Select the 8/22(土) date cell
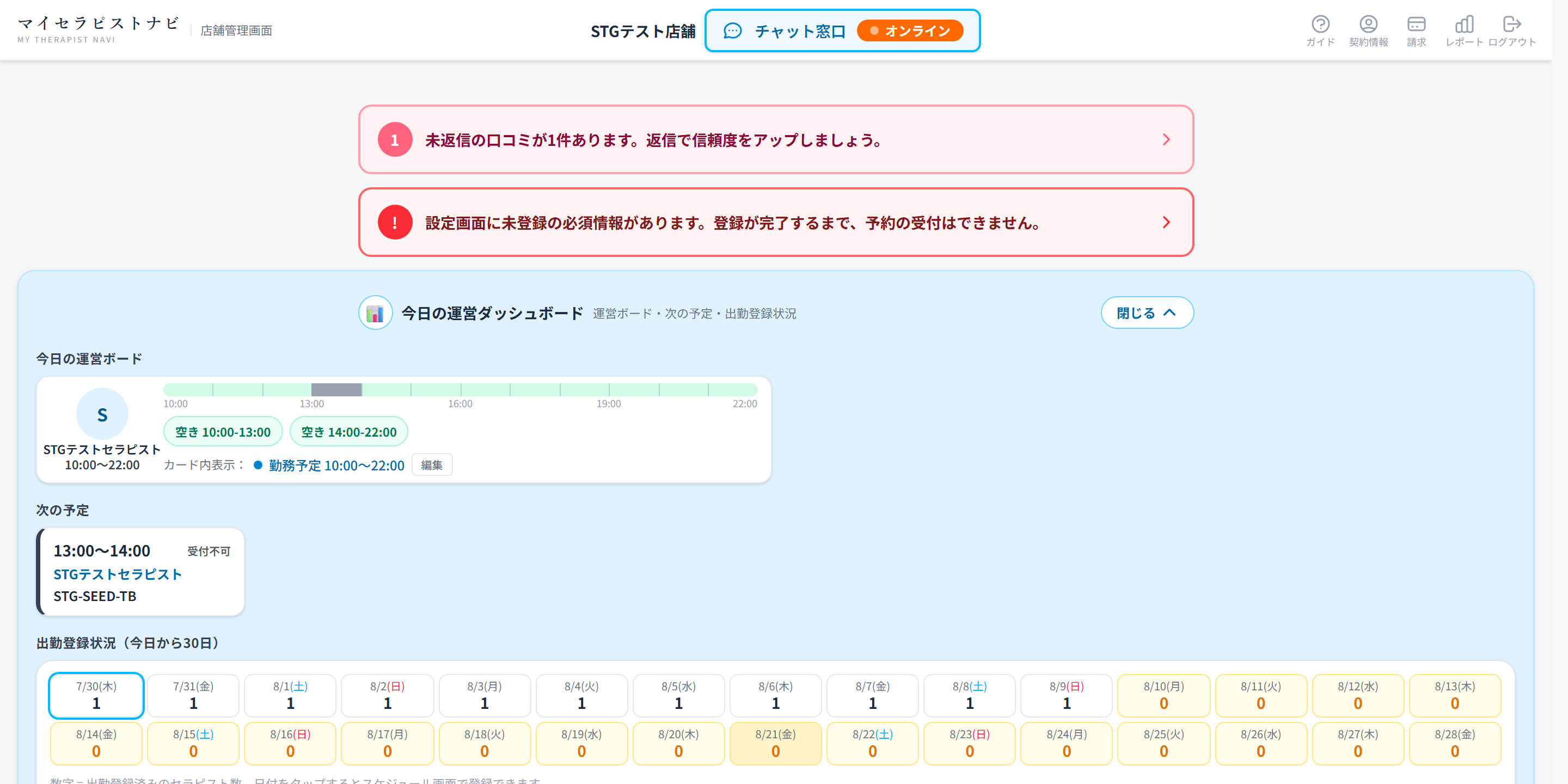 (872, 743)
